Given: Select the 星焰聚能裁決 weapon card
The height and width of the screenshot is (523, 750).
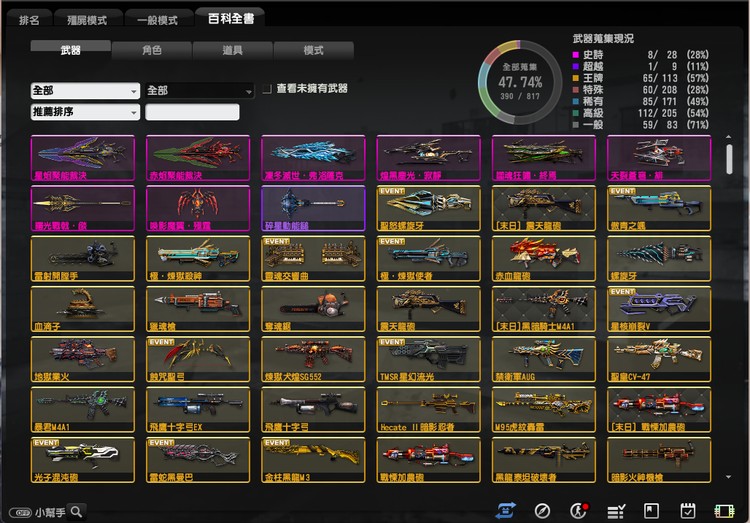Looking at the screenshot, I should tap(83, 158).
